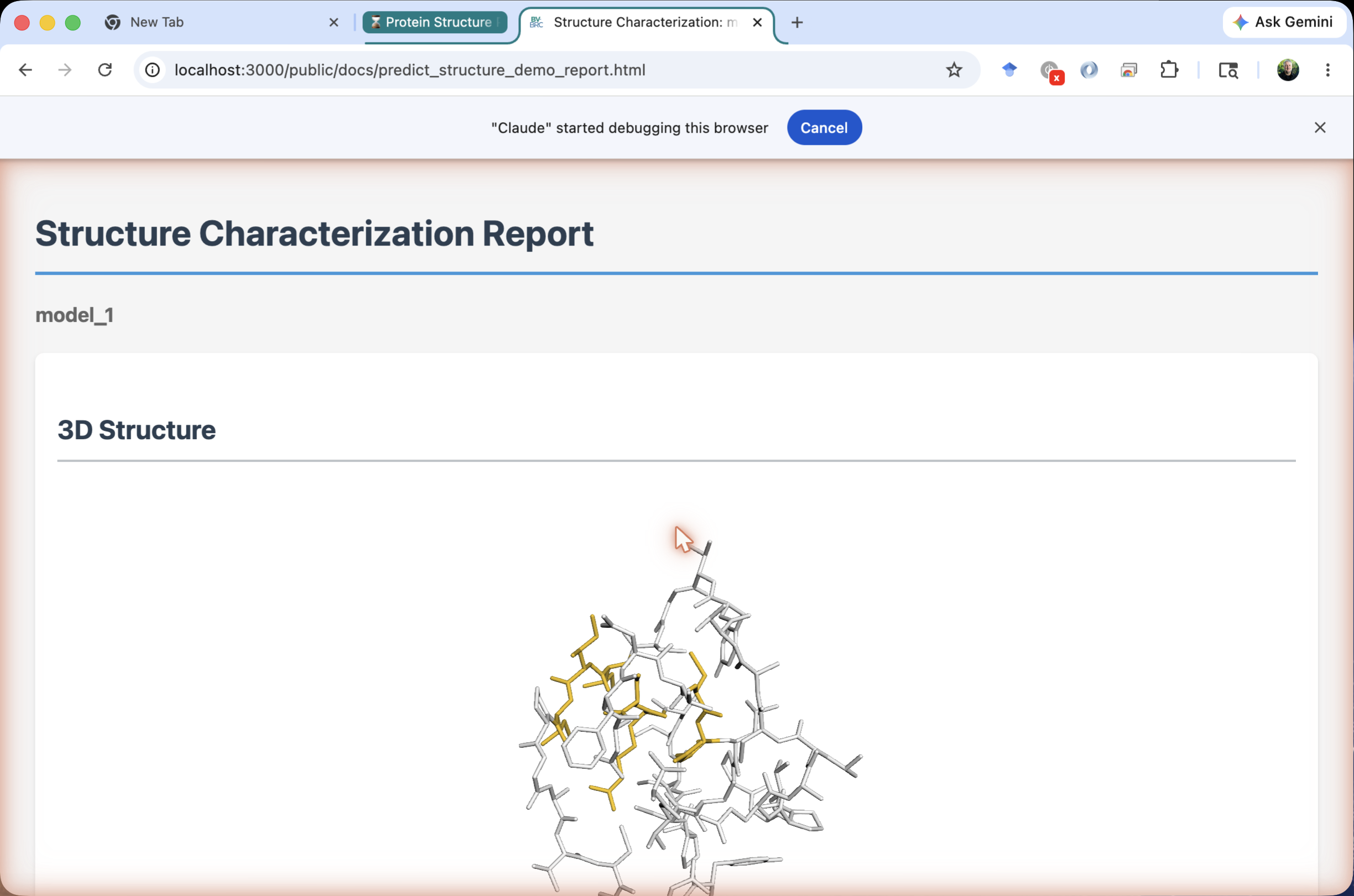The width and height of the screenshot is (1354, 896).
Task: Reload the page with the refresh icon
Action: point(105,70)
